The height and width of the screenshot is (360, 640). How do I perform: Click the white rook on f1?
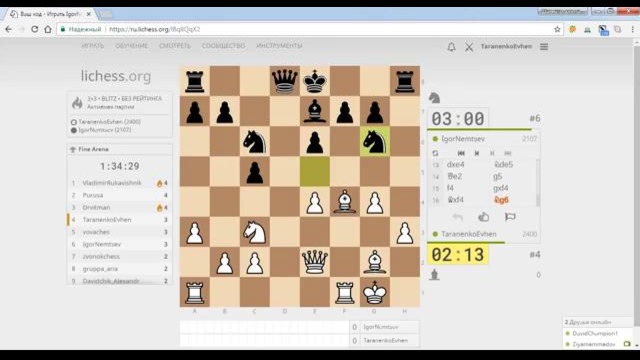[x=345, y=292]
